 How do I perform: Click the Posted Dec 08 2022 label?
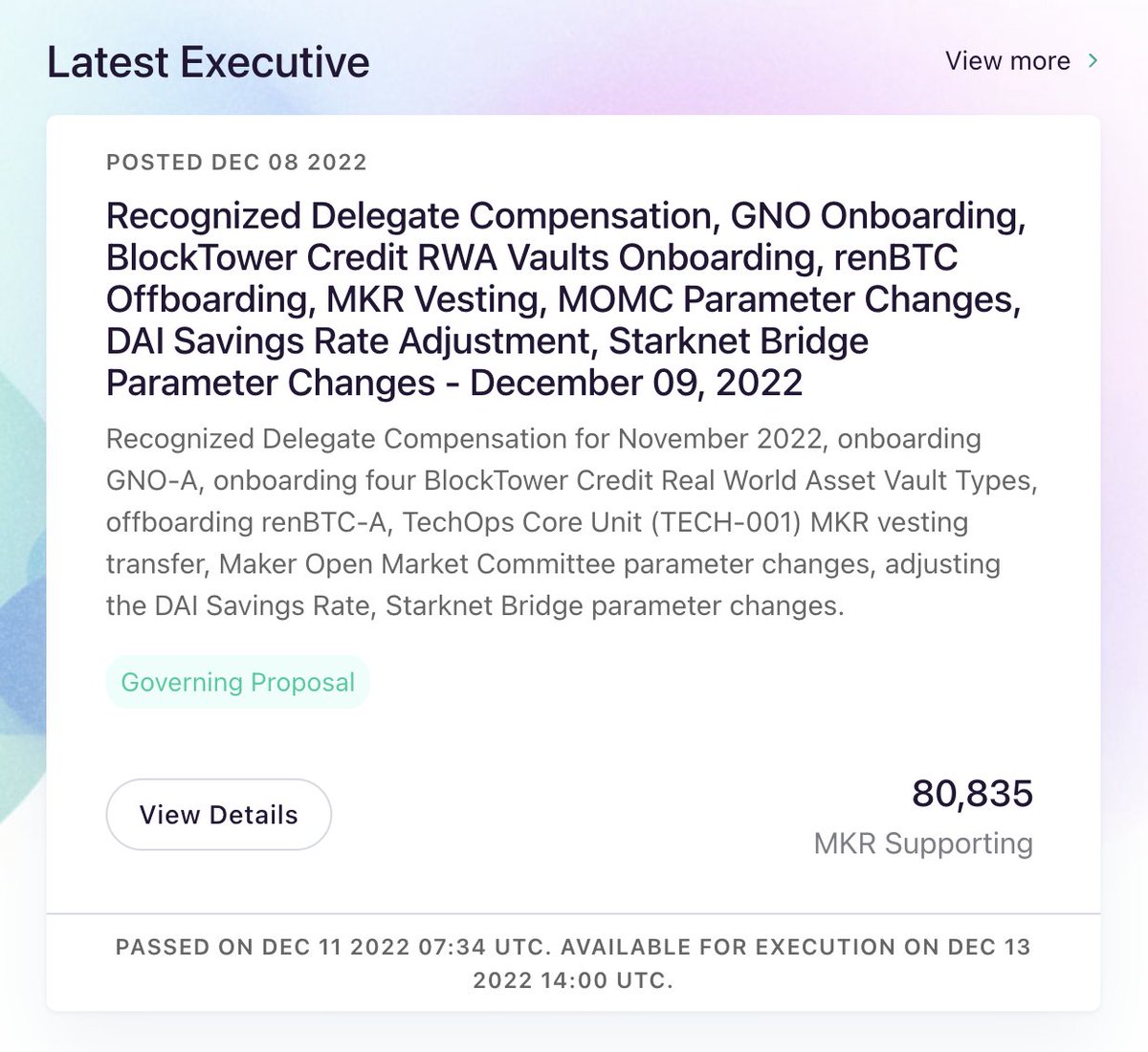[236, 162]
